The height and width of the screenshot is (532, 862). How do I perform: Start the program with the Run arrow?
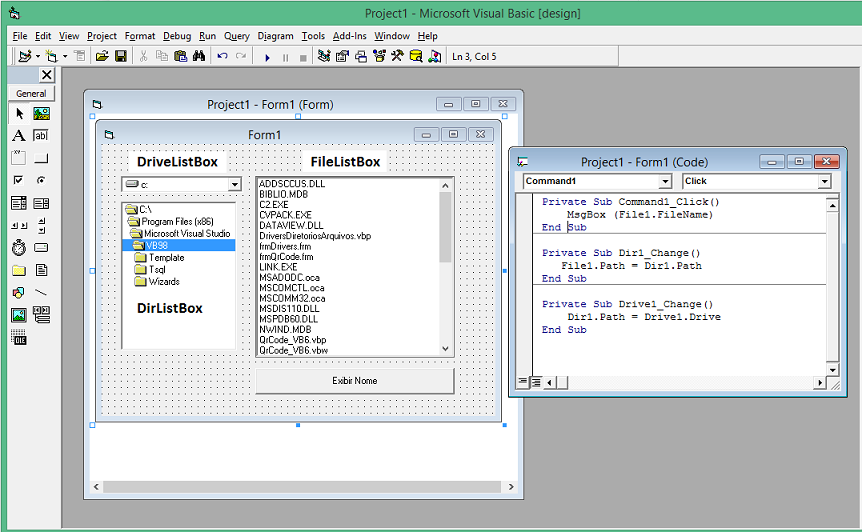[x=267, y=57]
